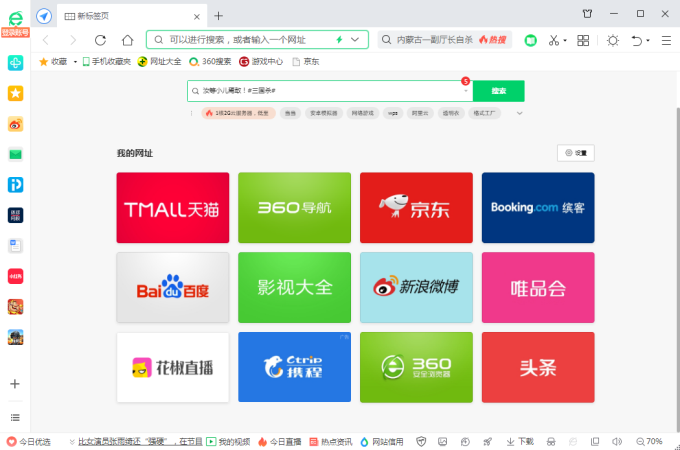The height and width of the screenshot is (450, 680).
Task: Open 热点资讯 in status bar
Action: click(331, 442)
